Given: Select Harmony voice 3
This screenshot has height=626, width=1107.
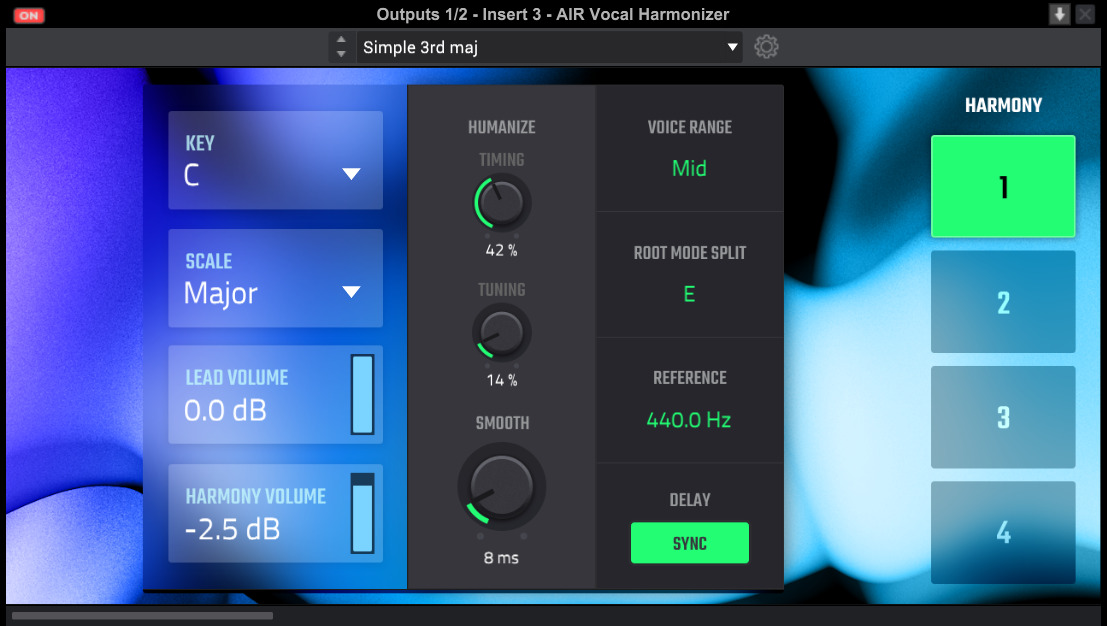Looking at the screenshot, I should [1003, 417].
